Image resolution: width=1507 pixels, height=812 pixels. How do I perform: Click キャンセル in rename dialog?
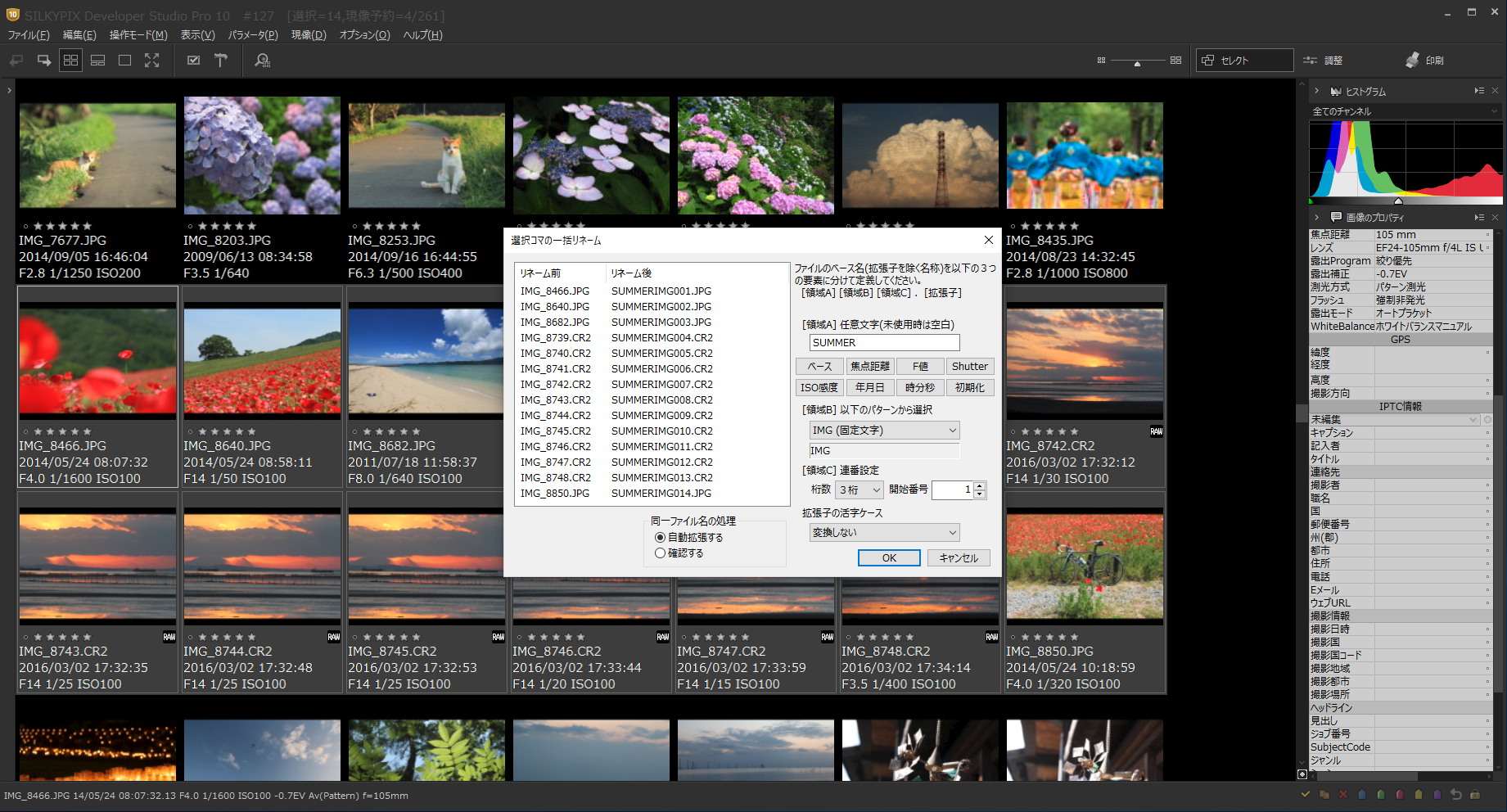(959, 558)
